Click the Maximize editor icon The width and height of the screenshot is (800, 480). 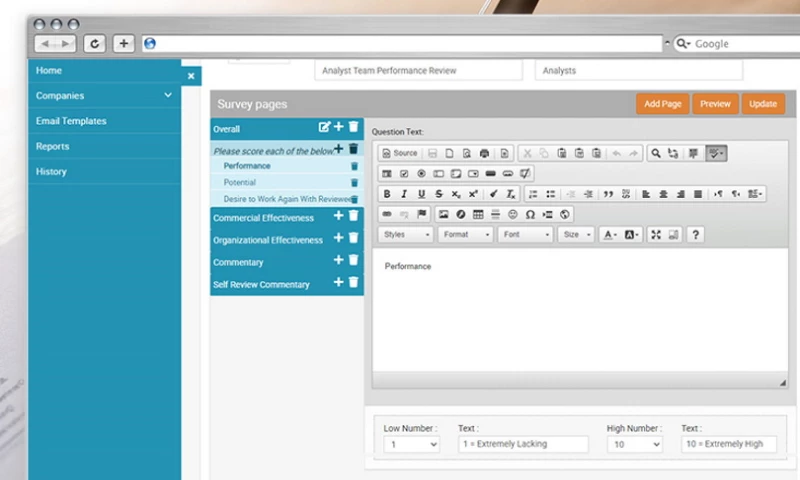[x=656, y=235]
